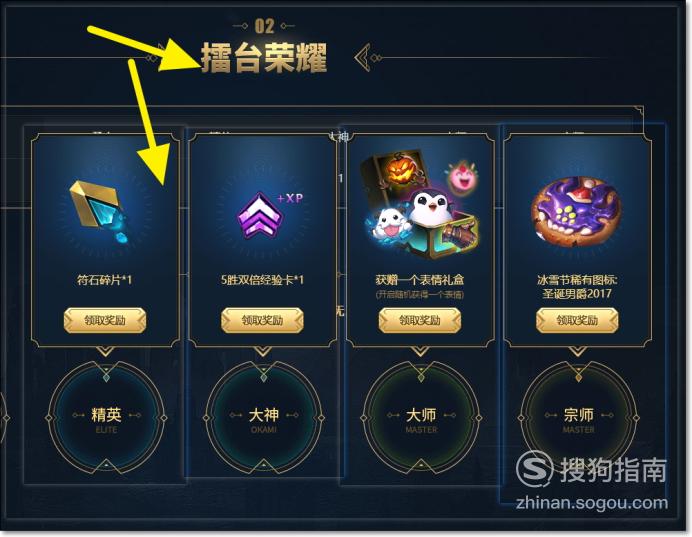Screen dimensions: 692x537
Task: Click the Snowdown cookie summoner icon
Action: [x=577, y=211]
